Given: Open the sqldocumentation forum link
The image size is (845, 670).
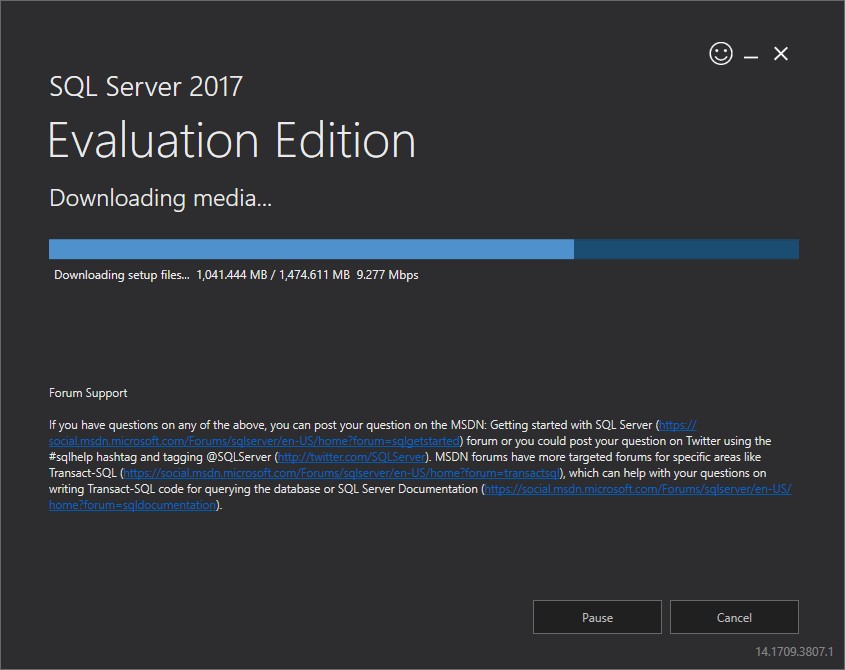Looking at the screenshot, I should point(638,489).
